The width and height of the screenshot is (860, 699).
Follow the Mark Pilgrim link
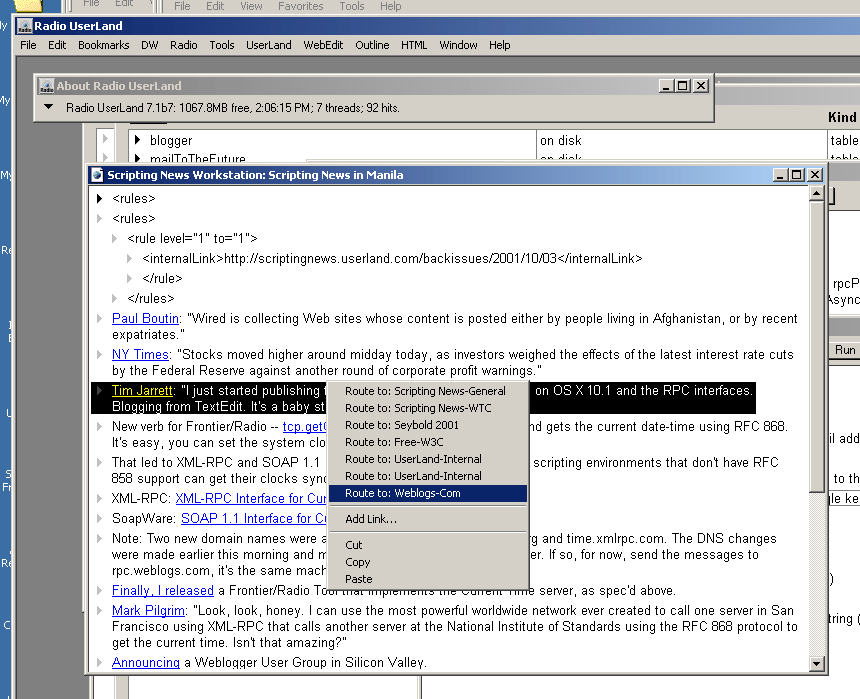coord(148,610)
